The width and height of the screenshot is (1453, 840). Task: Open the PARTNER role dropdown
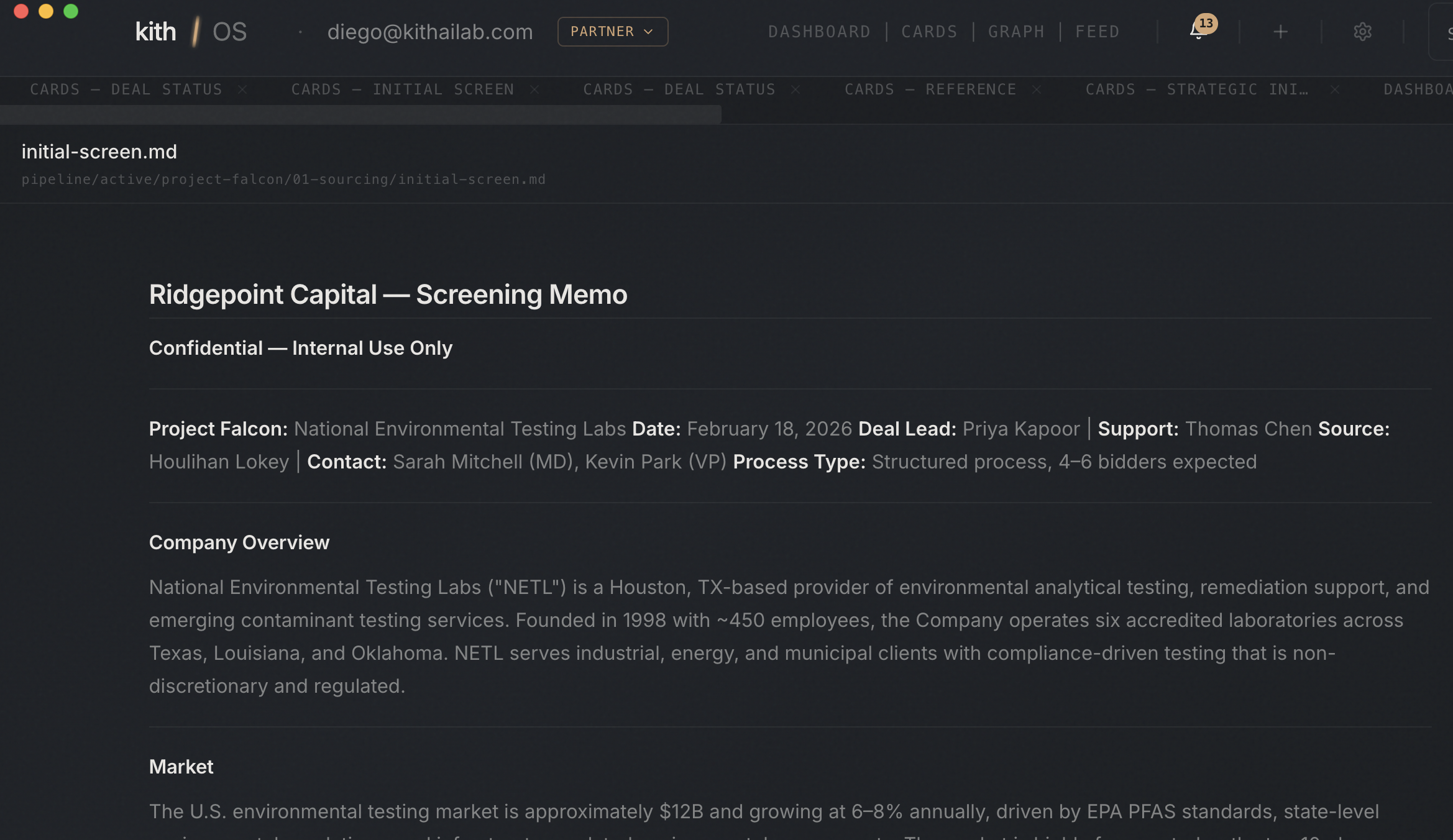(612, 31)
